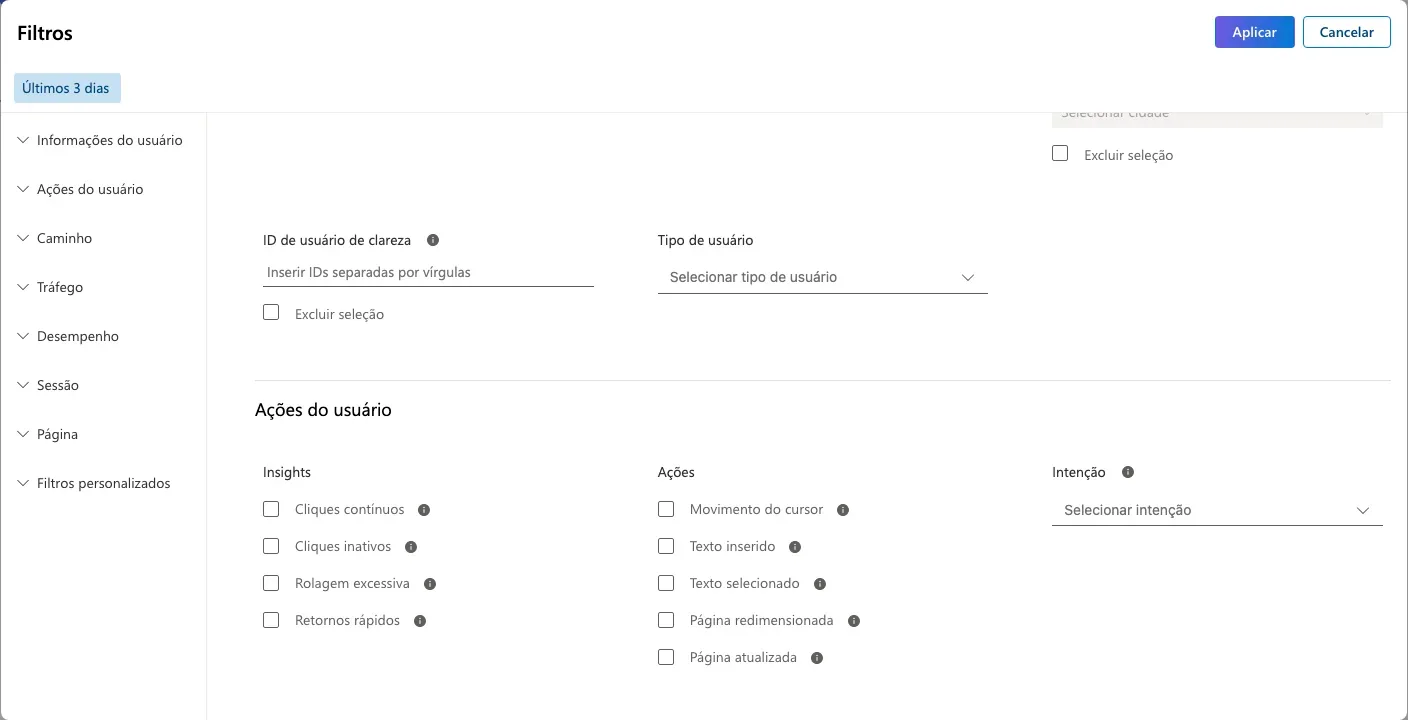The width and height of the screenshot is (1408, 720).
Task: Tick Texto inserido checkbox
Action: point(666,546)
